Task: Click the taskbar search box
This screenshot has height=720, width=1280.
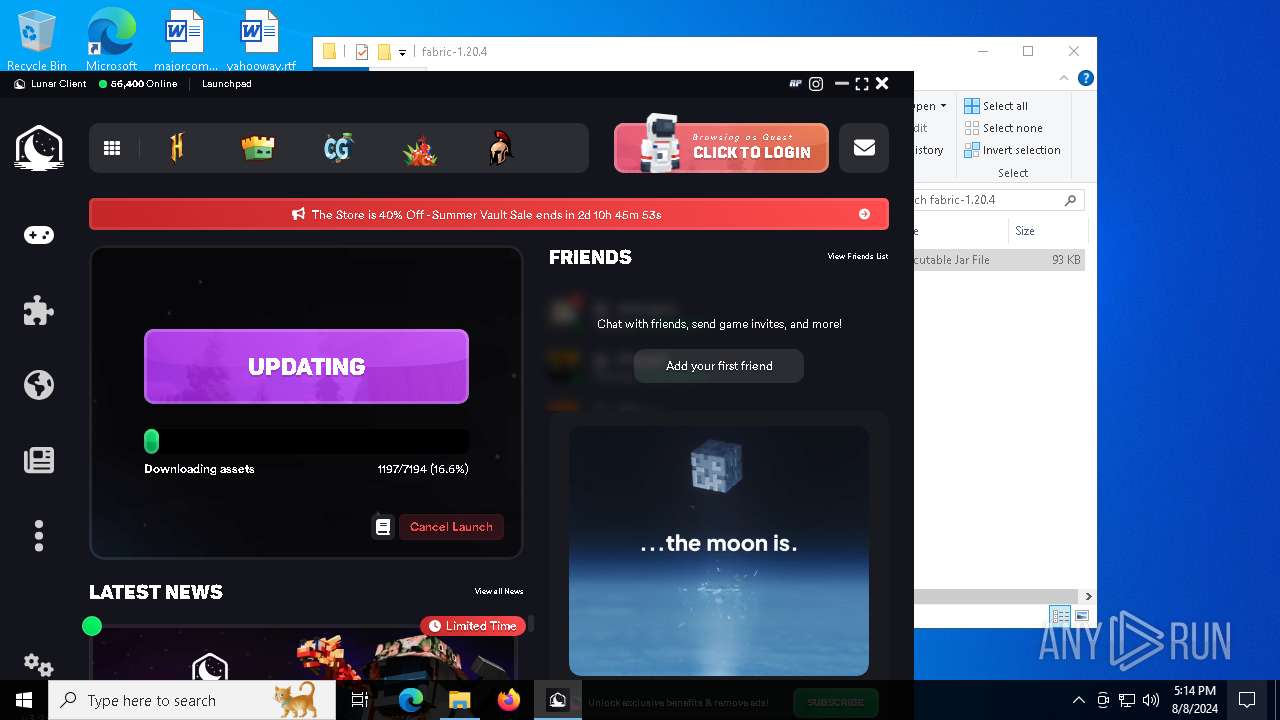Action: [192, 700]
